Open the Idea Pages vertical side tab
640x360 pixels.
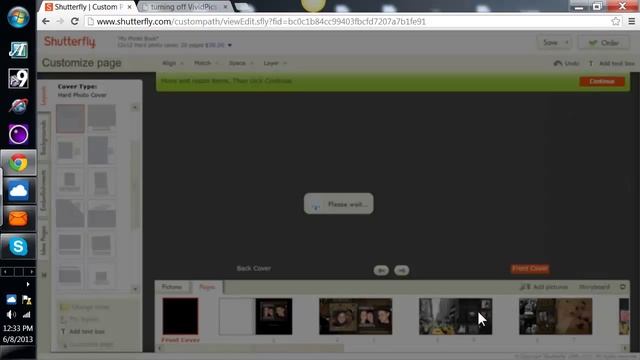pos(44,240)
